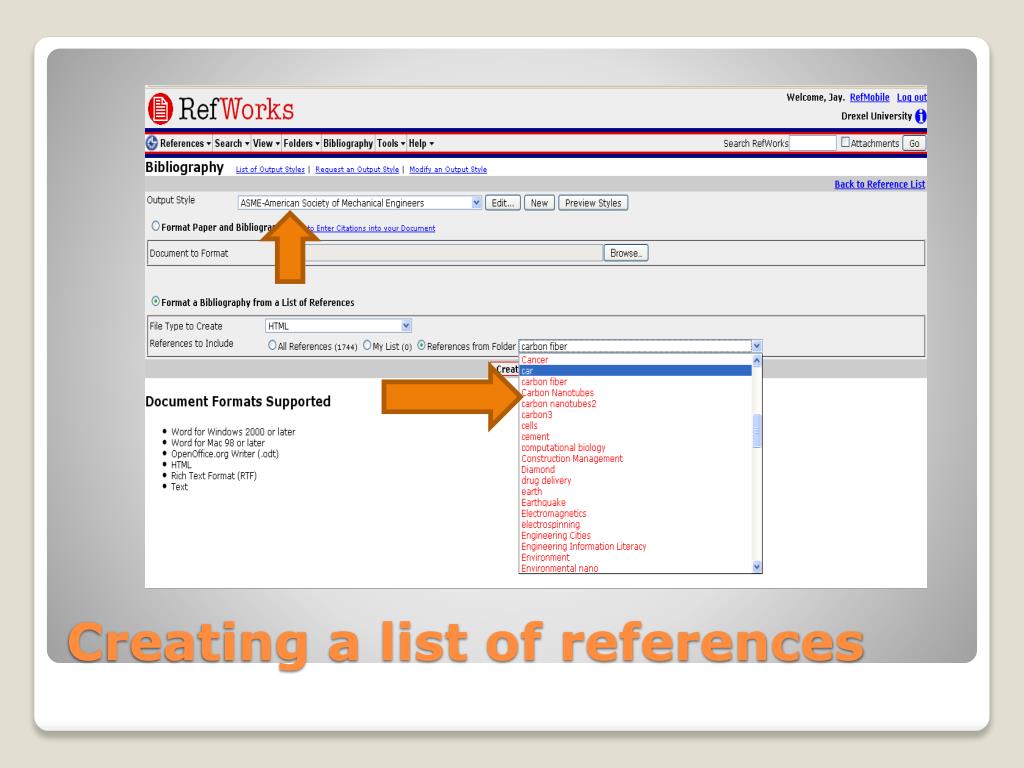
Task: Click the Go search button
Action: [914, 143]
